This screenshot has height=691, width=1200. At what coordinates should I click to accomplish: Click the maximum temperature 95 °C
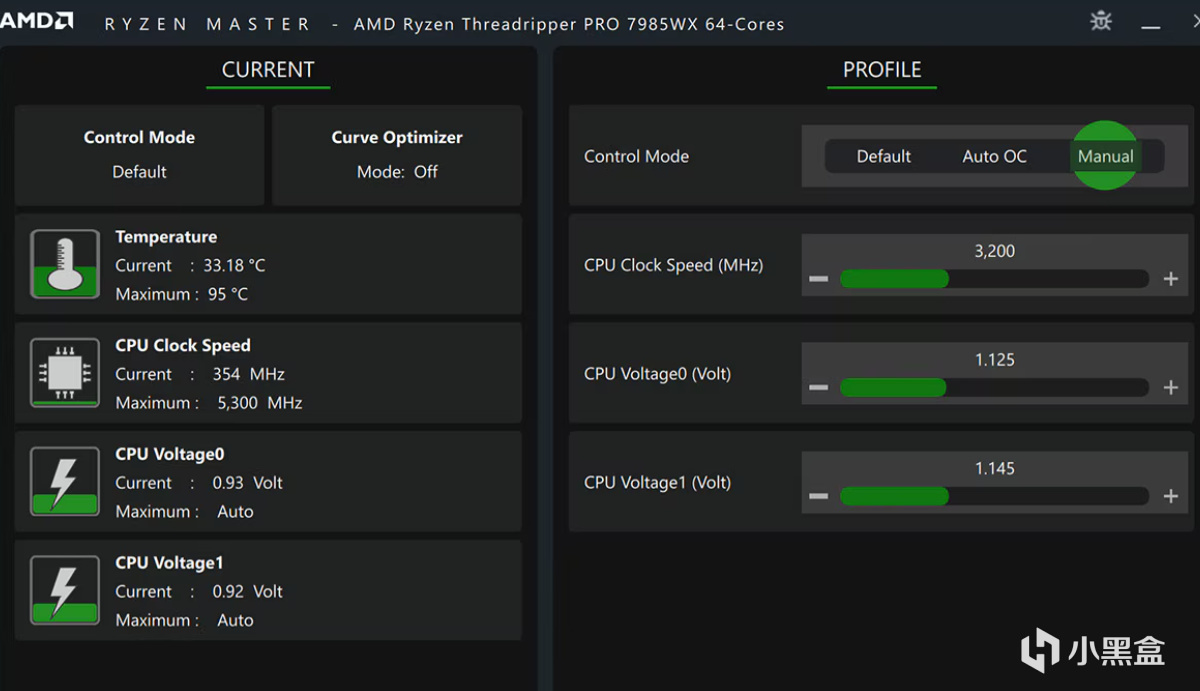pyautogui.click(x=226, y=294)
